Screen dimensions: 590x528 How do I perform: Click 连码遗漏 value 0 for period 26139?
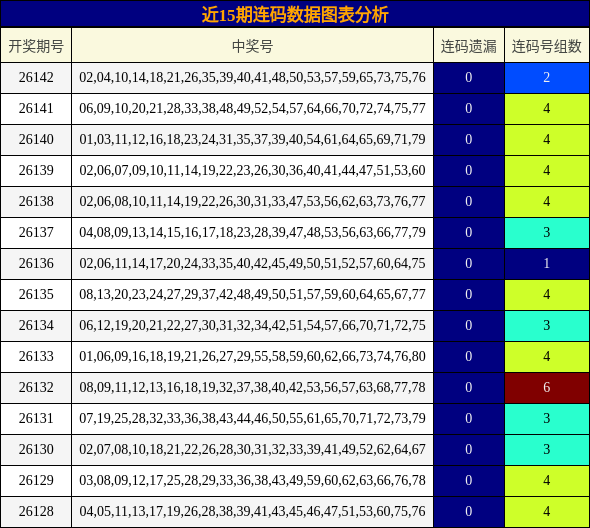coord(468,170)
